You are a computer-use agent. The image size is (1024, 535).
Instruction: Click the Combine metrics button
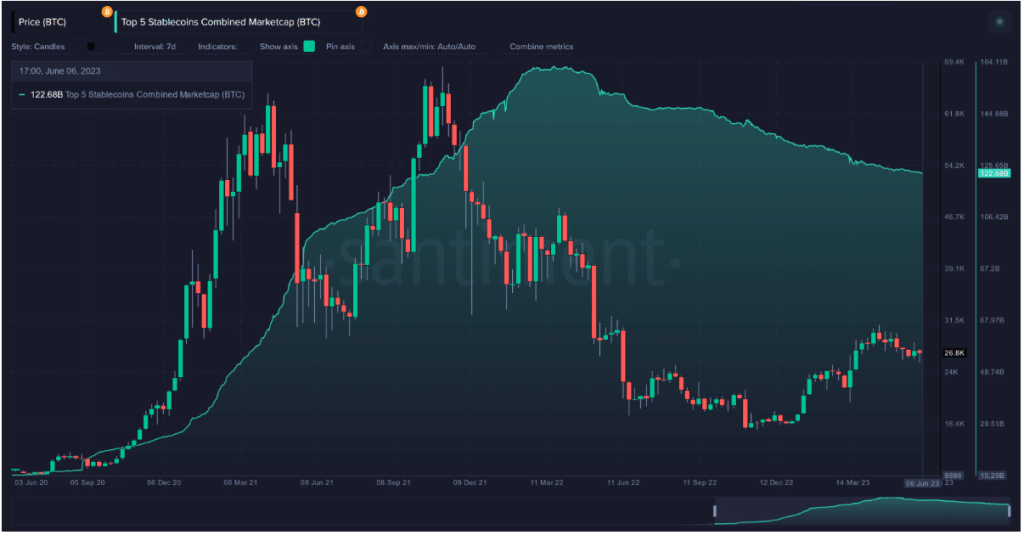click(541, 46)
